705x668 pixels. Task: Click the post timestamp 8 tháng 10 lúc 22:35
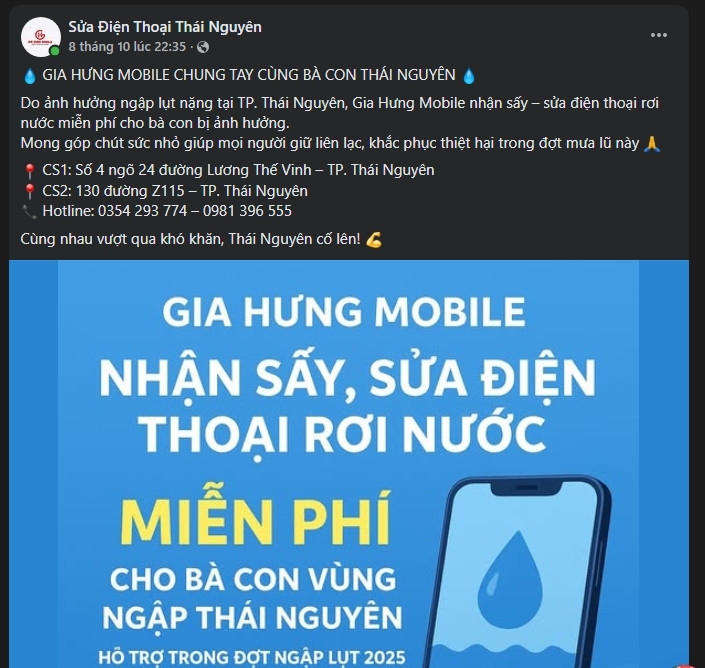127,47
